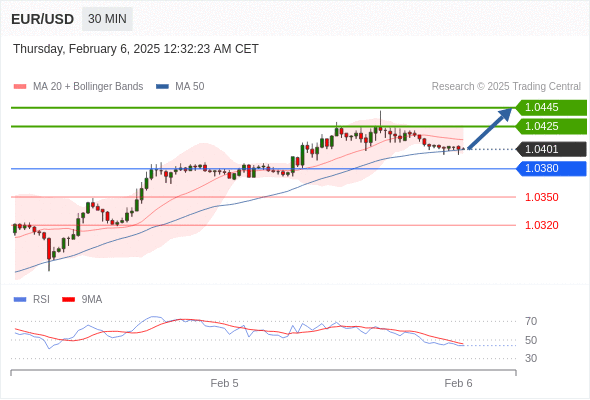Click the Feb 5 date axis label
The image size is (590, 400).
pyautogui.click(x=224, y=383)
